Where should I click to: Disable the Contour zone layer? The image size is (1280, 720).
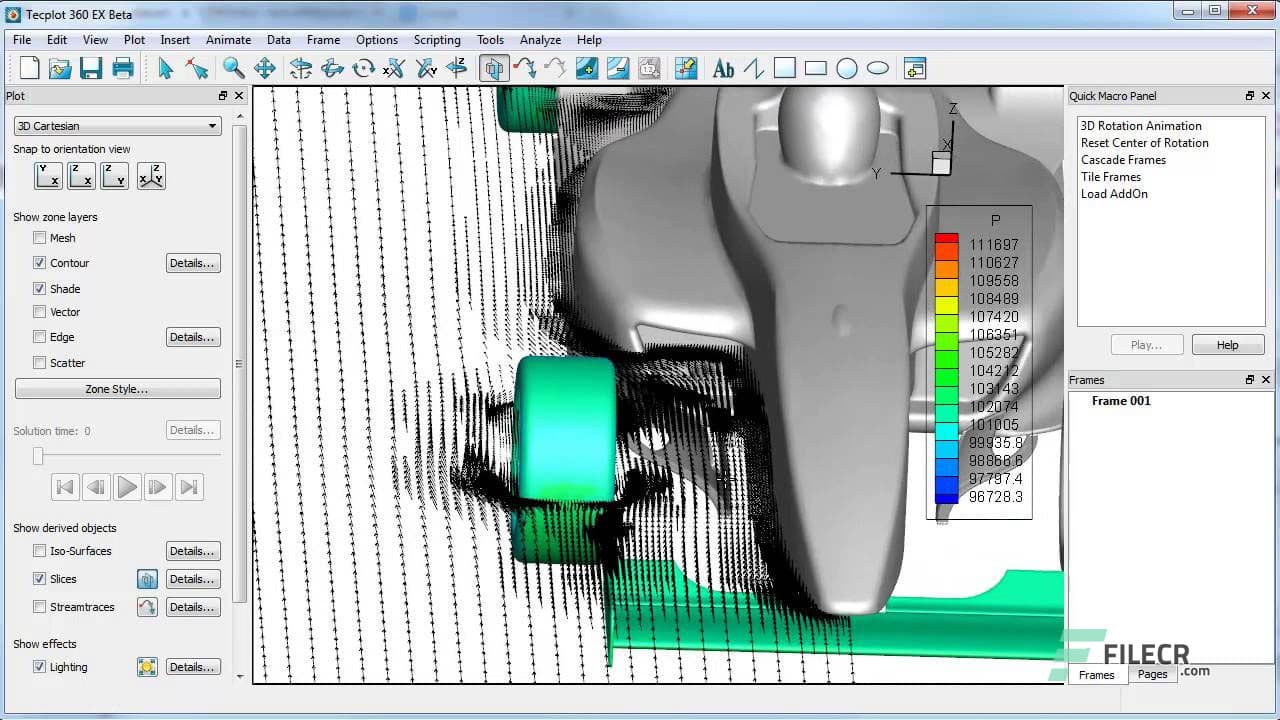tap(39, 263)
